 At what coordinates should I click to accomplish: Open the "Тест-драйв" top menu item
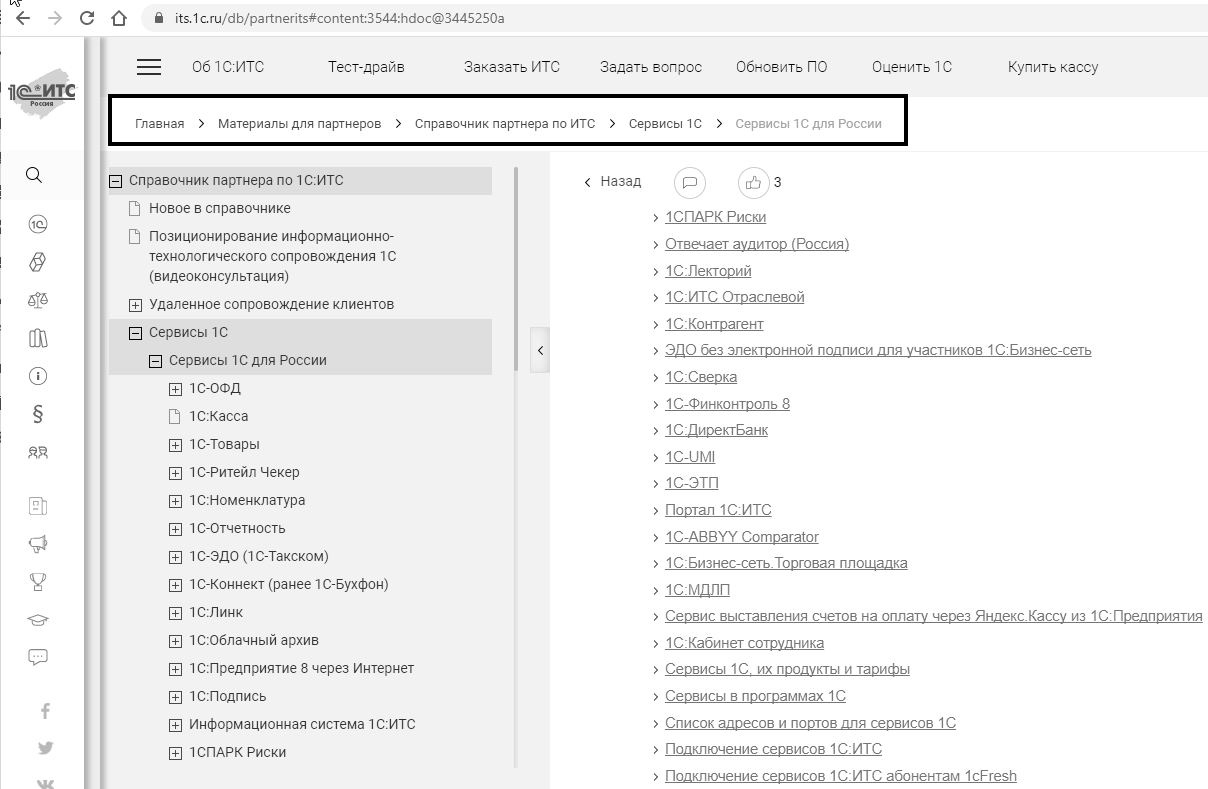point(366,67)
